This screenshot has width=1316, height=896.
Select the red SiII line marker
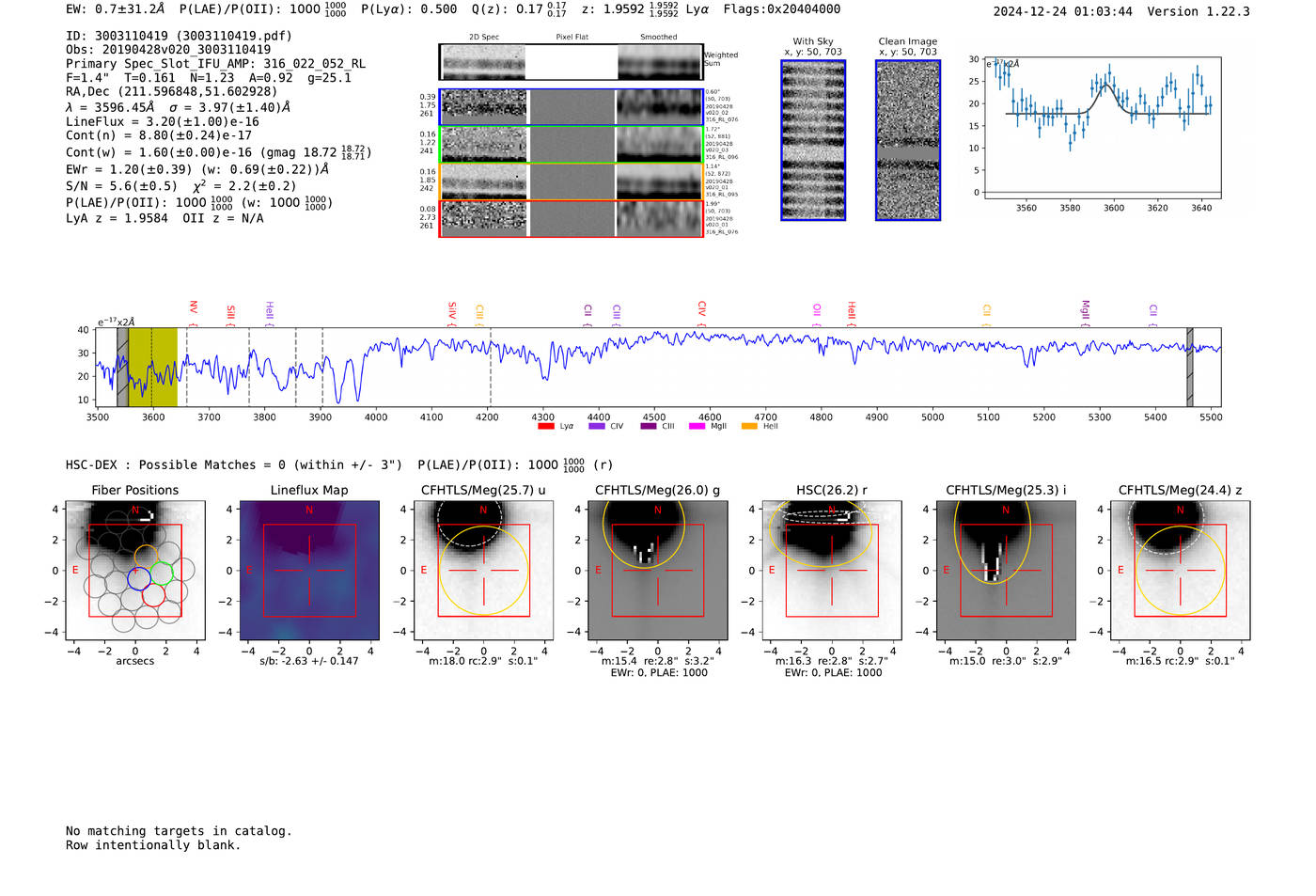230,314
